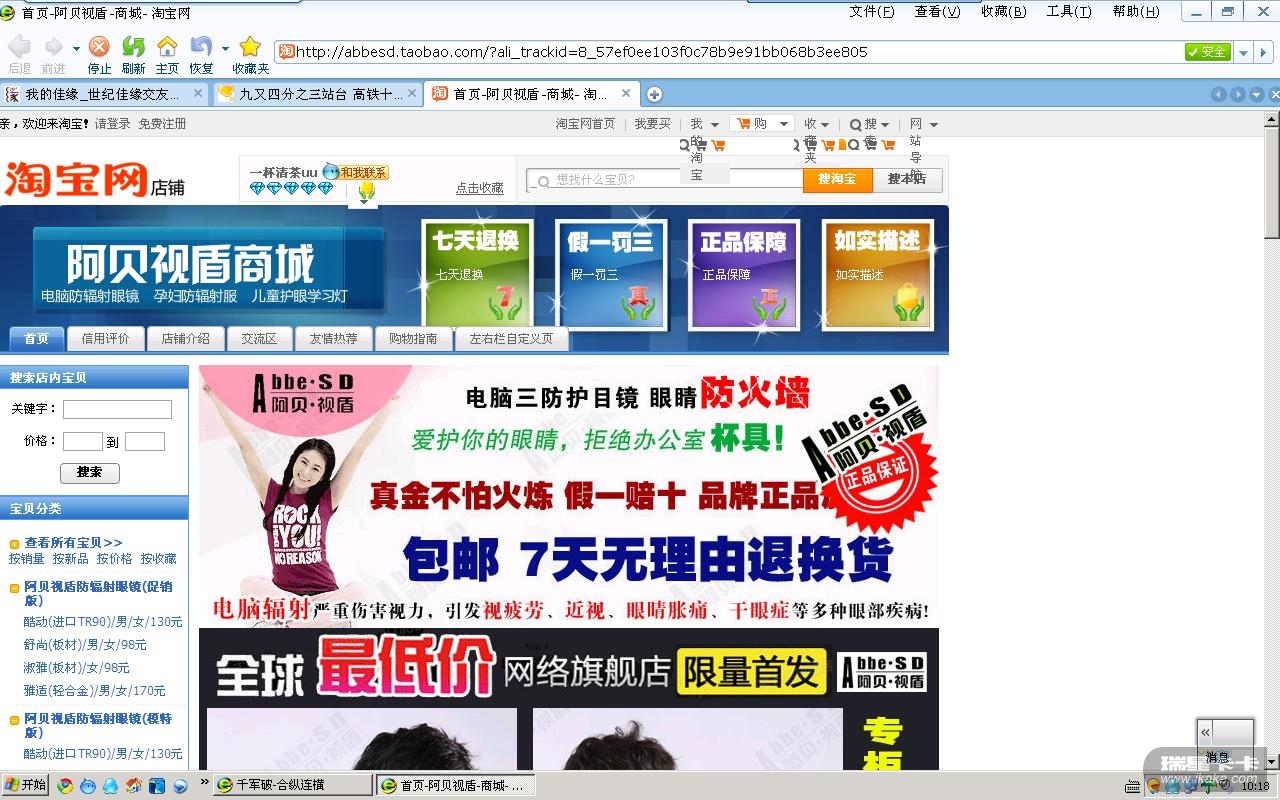This screenshot has height=800, width=1280.
Task: Click the Chrome icon in quick launch
Action: 65,786
